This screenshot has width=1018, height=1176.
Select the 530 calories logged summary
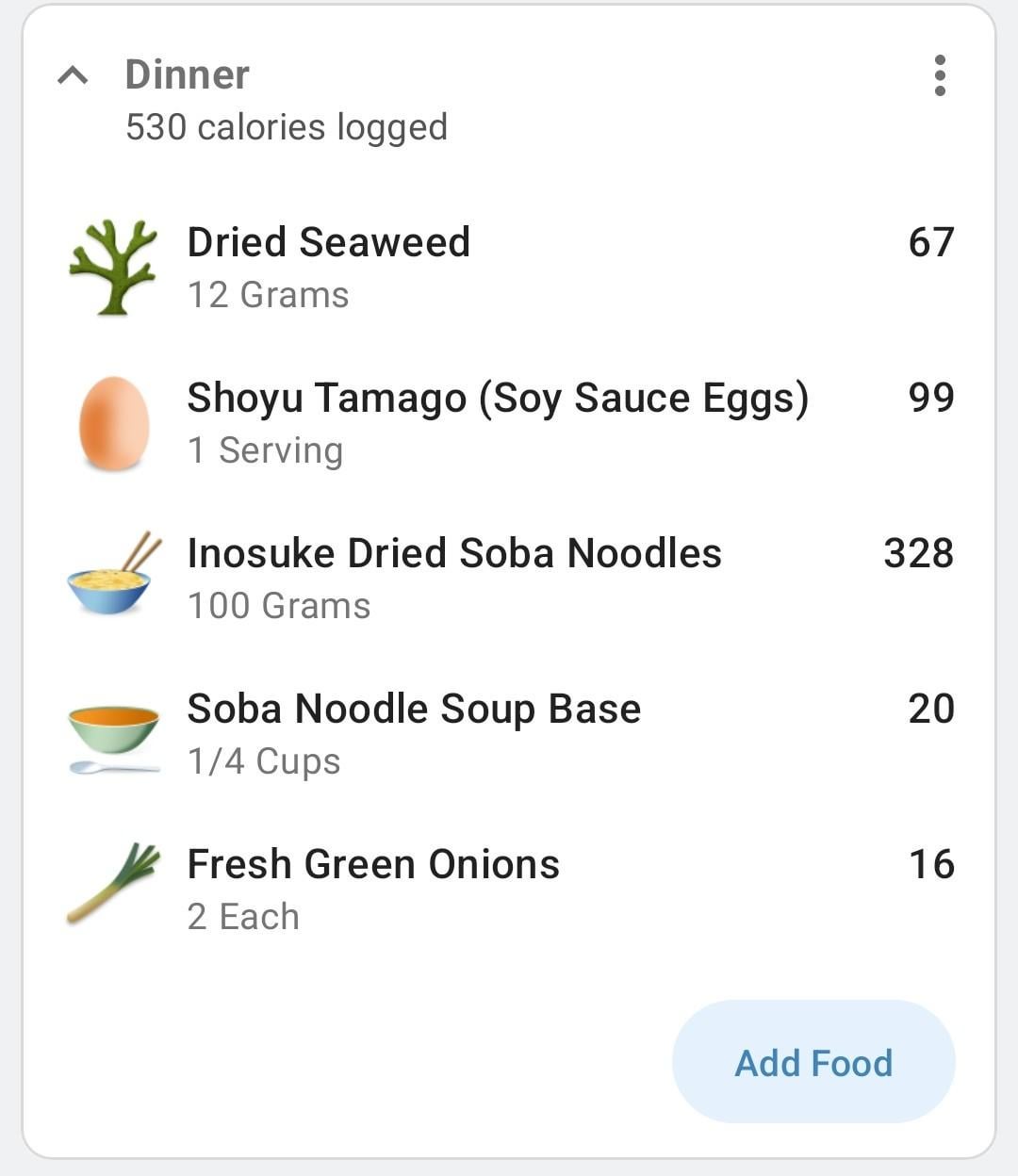[x=287, y=127]
